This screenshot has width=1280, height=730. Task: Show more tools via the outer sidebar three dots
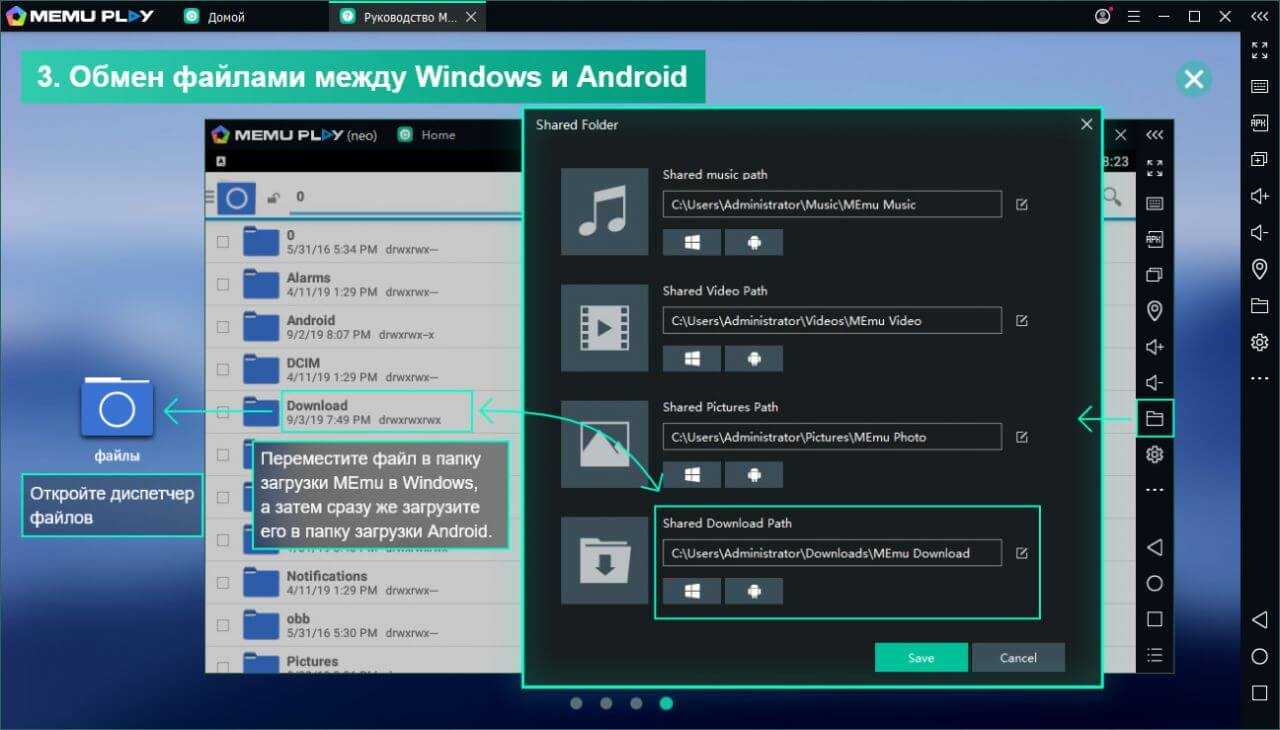coord(1259,379)
